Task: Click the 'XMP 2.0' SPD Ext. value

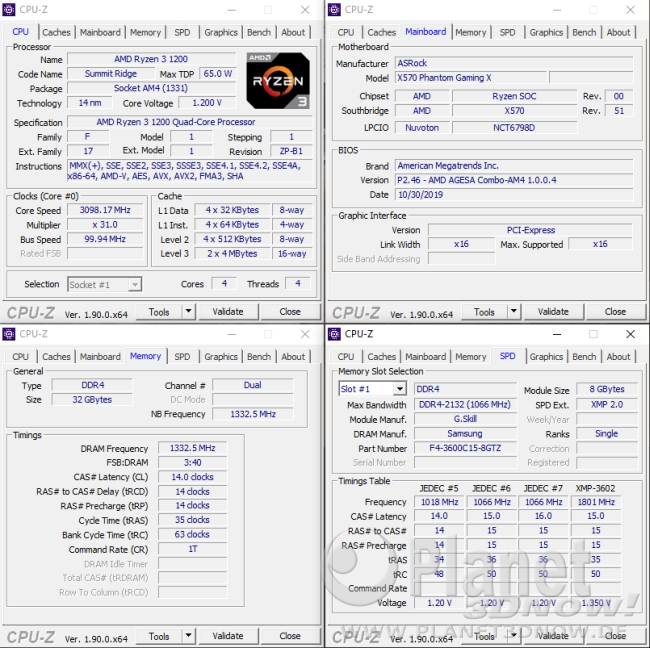Action: [x=607, y=405]
